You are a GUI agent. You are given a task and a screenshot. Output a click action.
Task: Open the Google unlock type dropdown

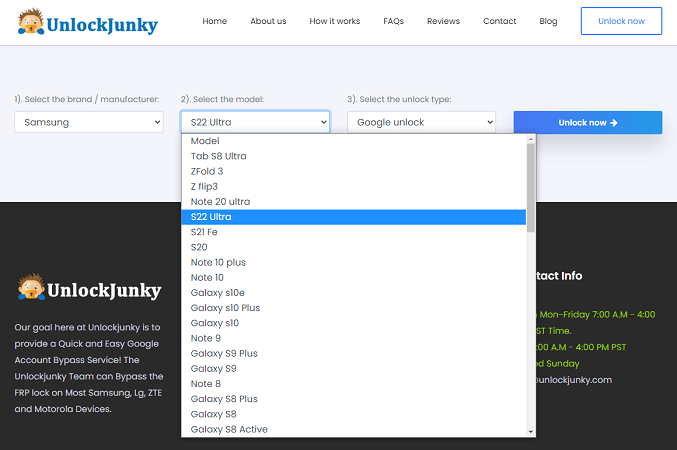[421, 122]
